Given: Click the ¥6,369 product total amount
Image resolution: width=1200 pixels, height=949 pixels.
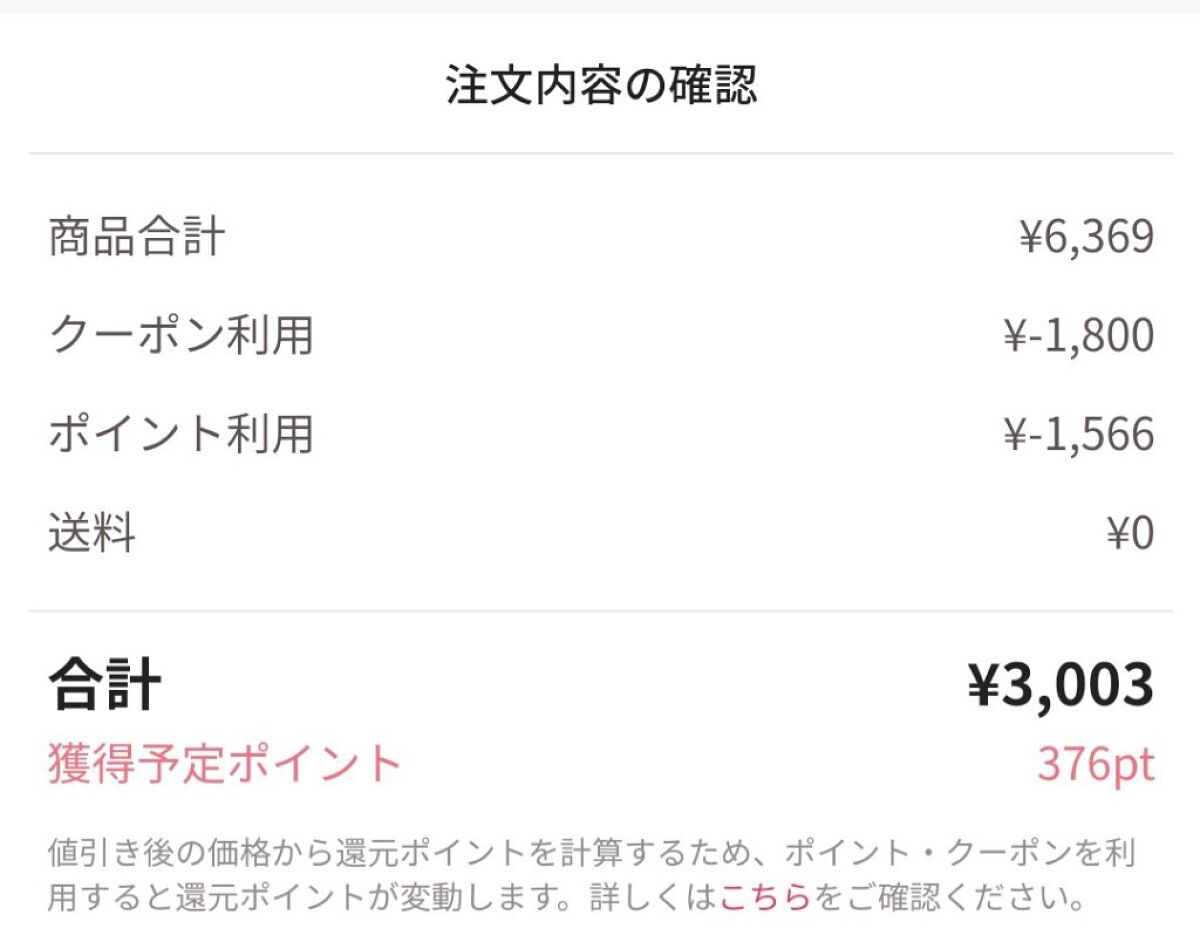Looking at the screenshot, I should click(1086, 238).
